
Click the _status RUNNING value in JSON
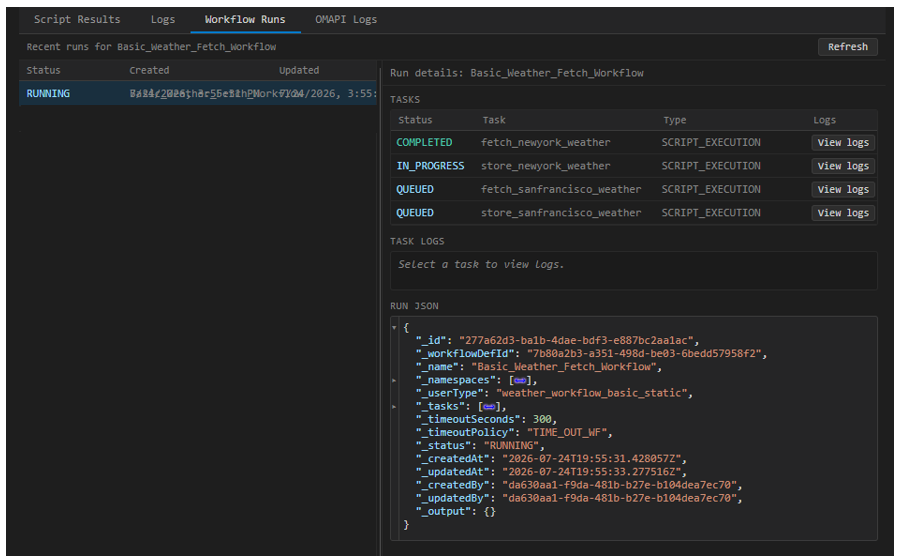click(x=511, y=446)
